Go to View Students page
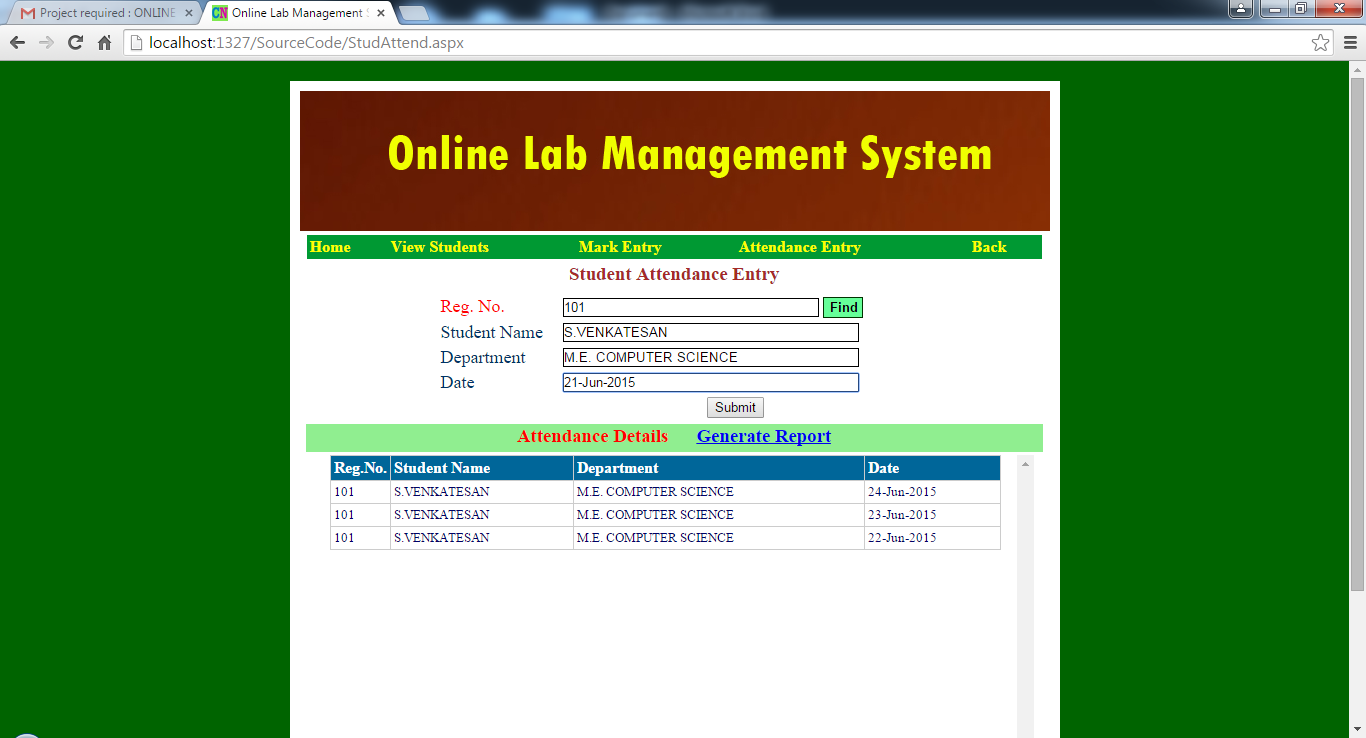This screenshot has width=1366, height=738. pos(439,247)
